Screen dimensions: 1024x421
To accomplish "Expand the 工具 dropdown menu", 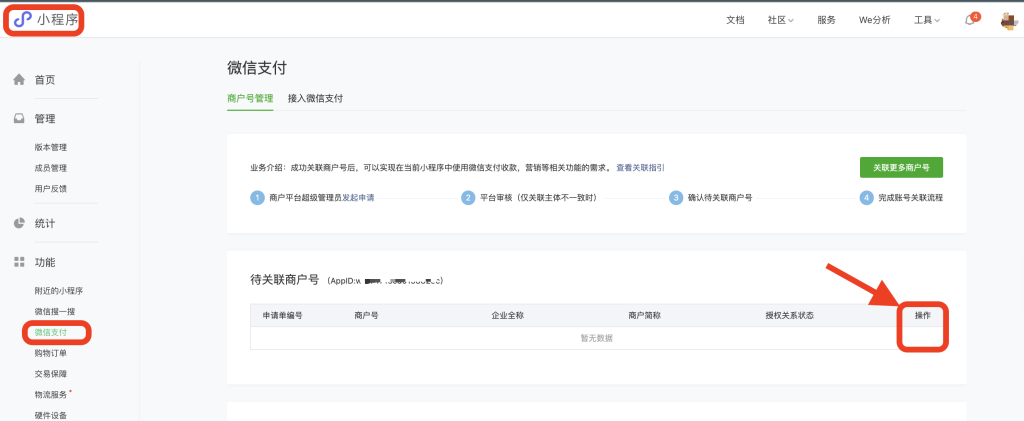I will coord(926,20).
